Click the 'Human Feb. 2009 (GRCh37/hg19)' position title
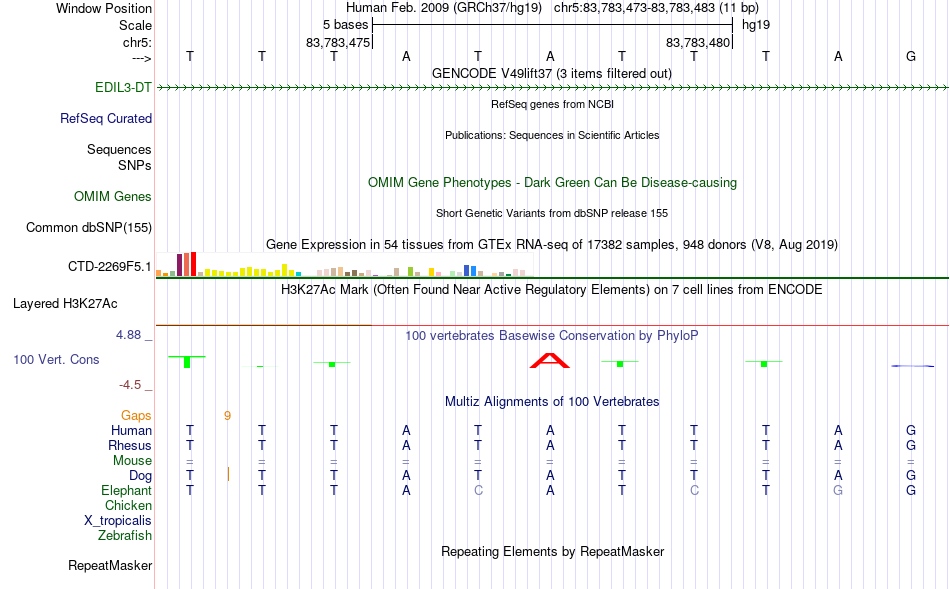Image resolution: width=950 pixels, height=589 pixels. click(445, 8)
